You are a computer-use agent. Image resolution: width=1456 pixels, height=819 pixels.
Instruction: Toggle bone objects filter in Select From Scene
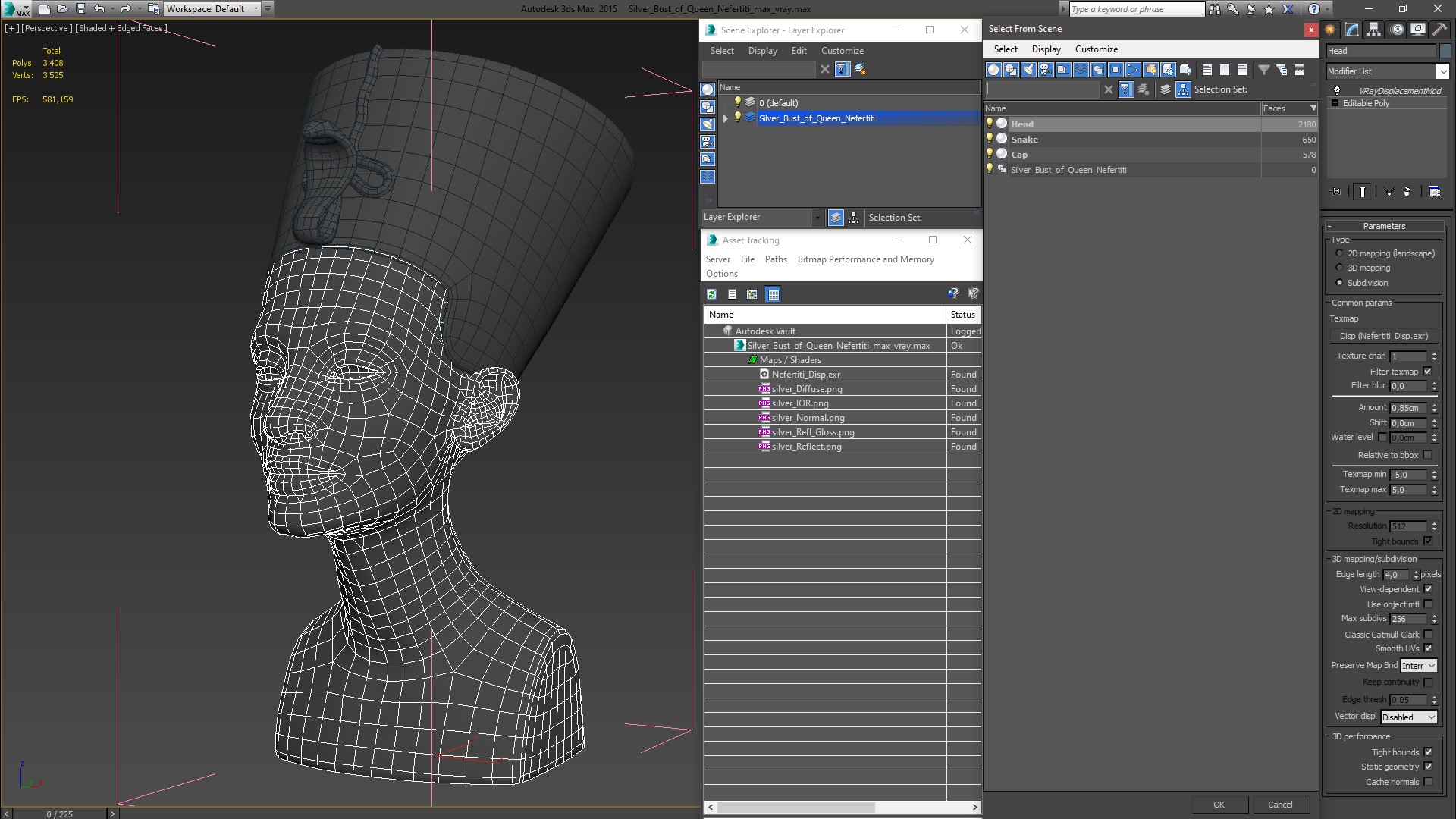(x=1133, y=70)
